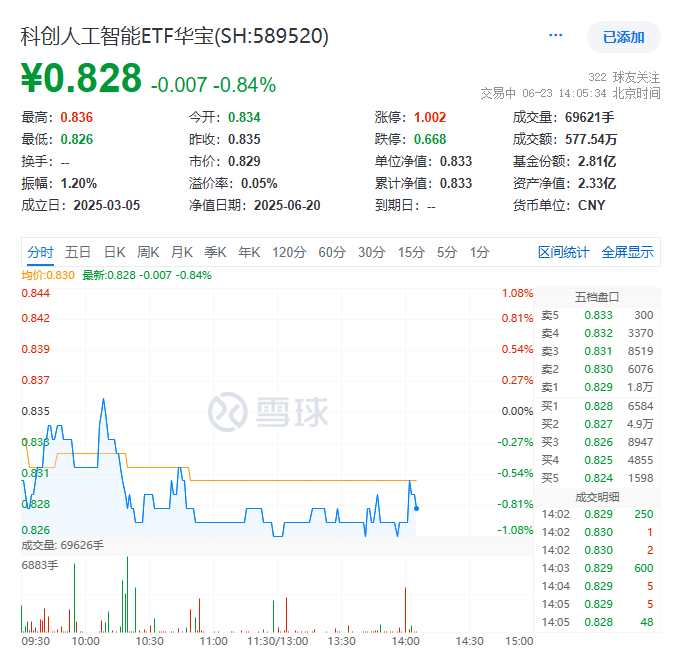
Task: Click the 成交量: 69626手 volume label
Action: pyautogui.click(x=62, y=545)
